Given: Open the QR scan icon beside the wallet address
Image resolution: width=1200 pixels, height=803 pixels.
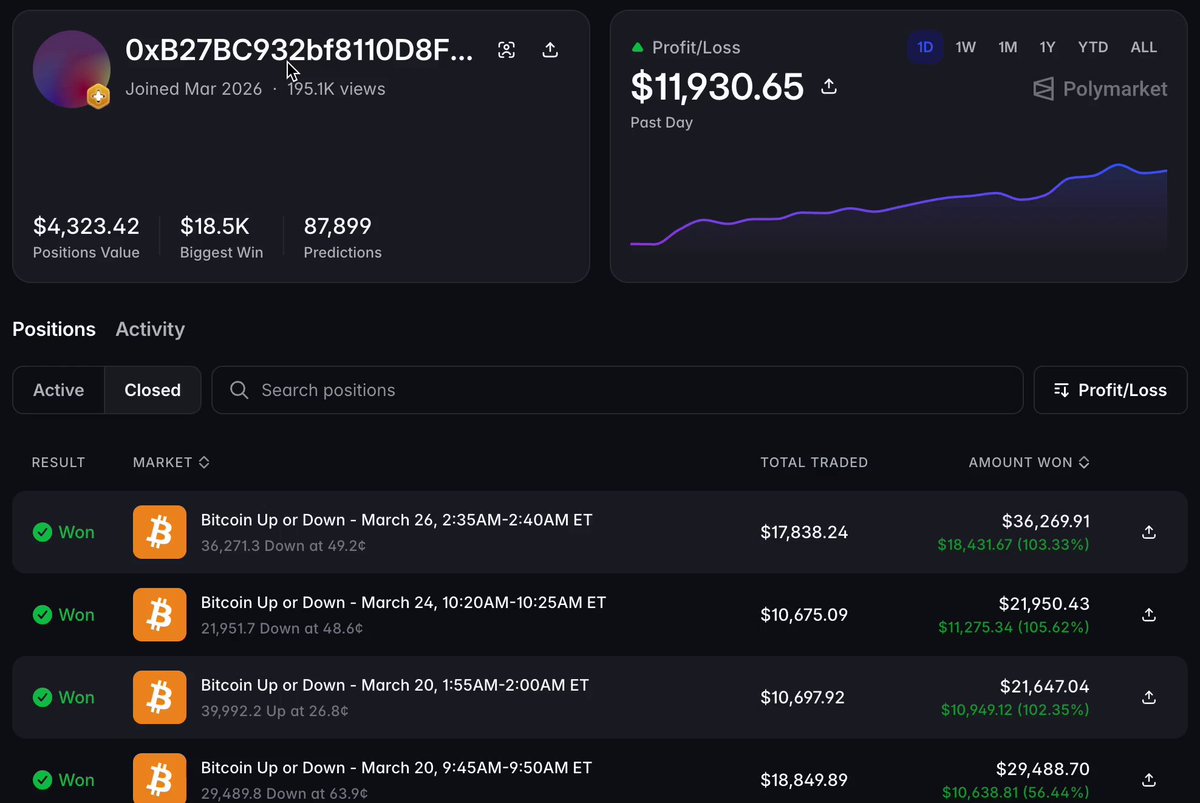Looking at the screenshot, I should (507, 50).
